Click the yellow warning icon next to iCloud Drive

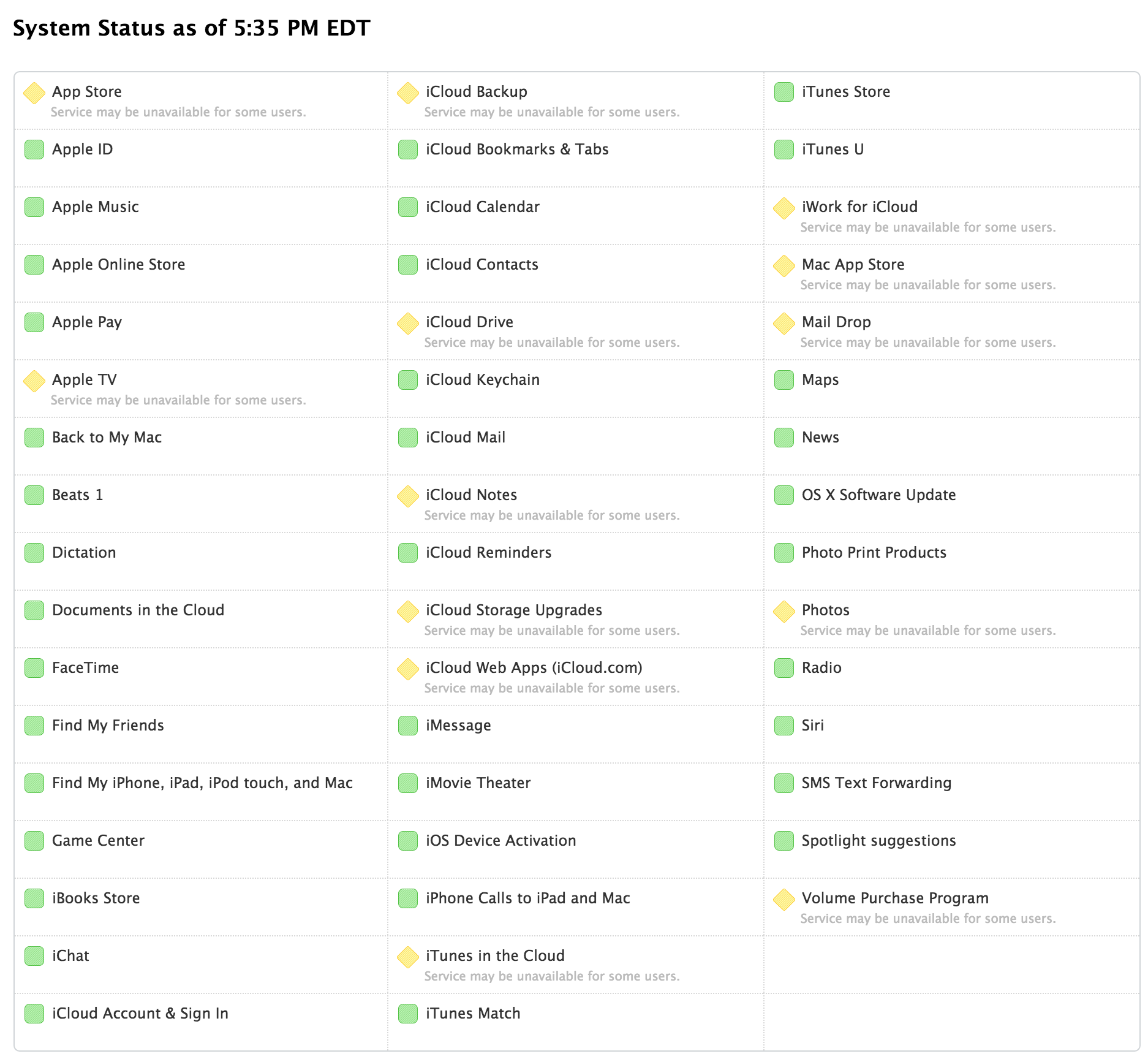pos(408,324)
